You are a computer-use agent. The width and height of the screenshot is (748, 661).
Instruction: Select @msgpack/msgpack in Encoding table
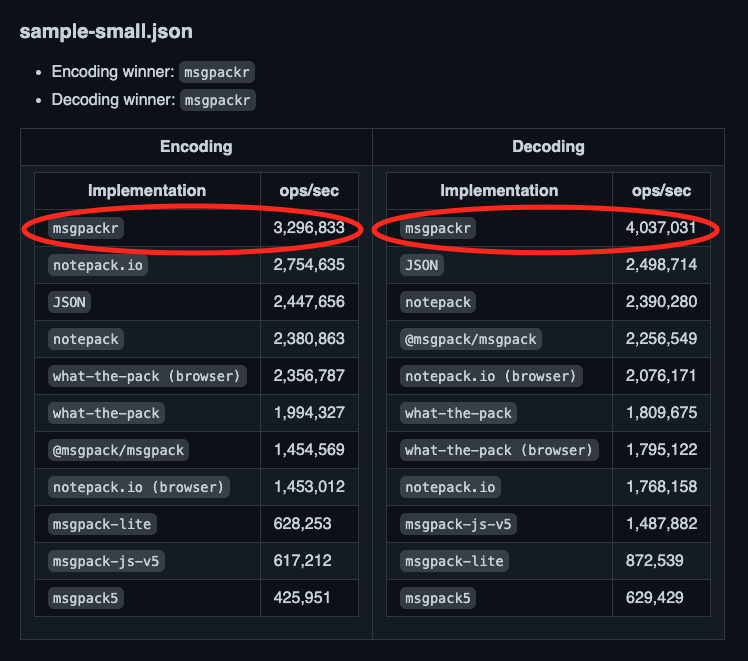(118, 450)
